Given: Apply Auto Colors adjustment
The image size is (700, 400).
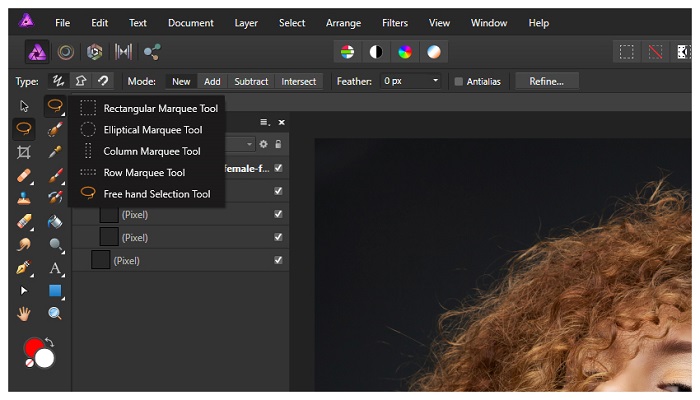Looking at the screenshot, I should [x=405, y=52].
